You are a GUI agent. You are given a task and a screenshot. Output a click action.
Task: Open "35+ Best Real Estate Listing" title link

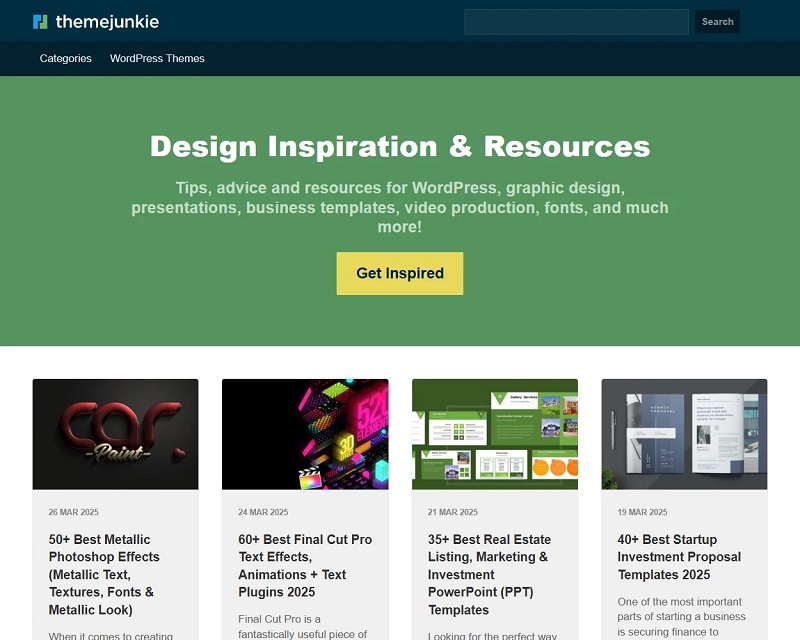click(489, 574)
